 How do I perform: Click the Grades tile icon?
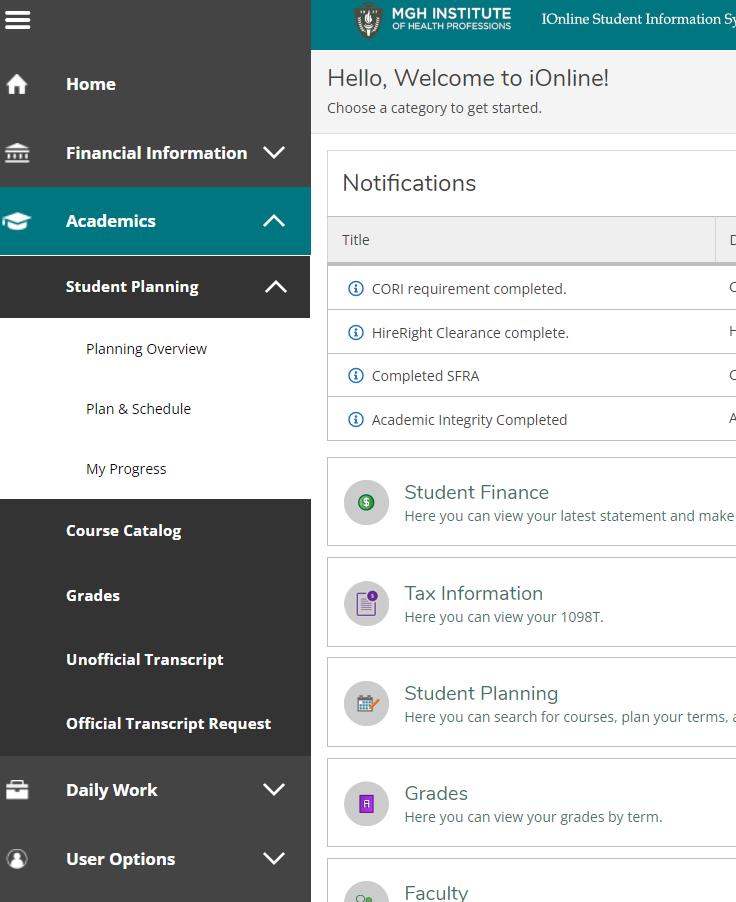pos(366,803)
